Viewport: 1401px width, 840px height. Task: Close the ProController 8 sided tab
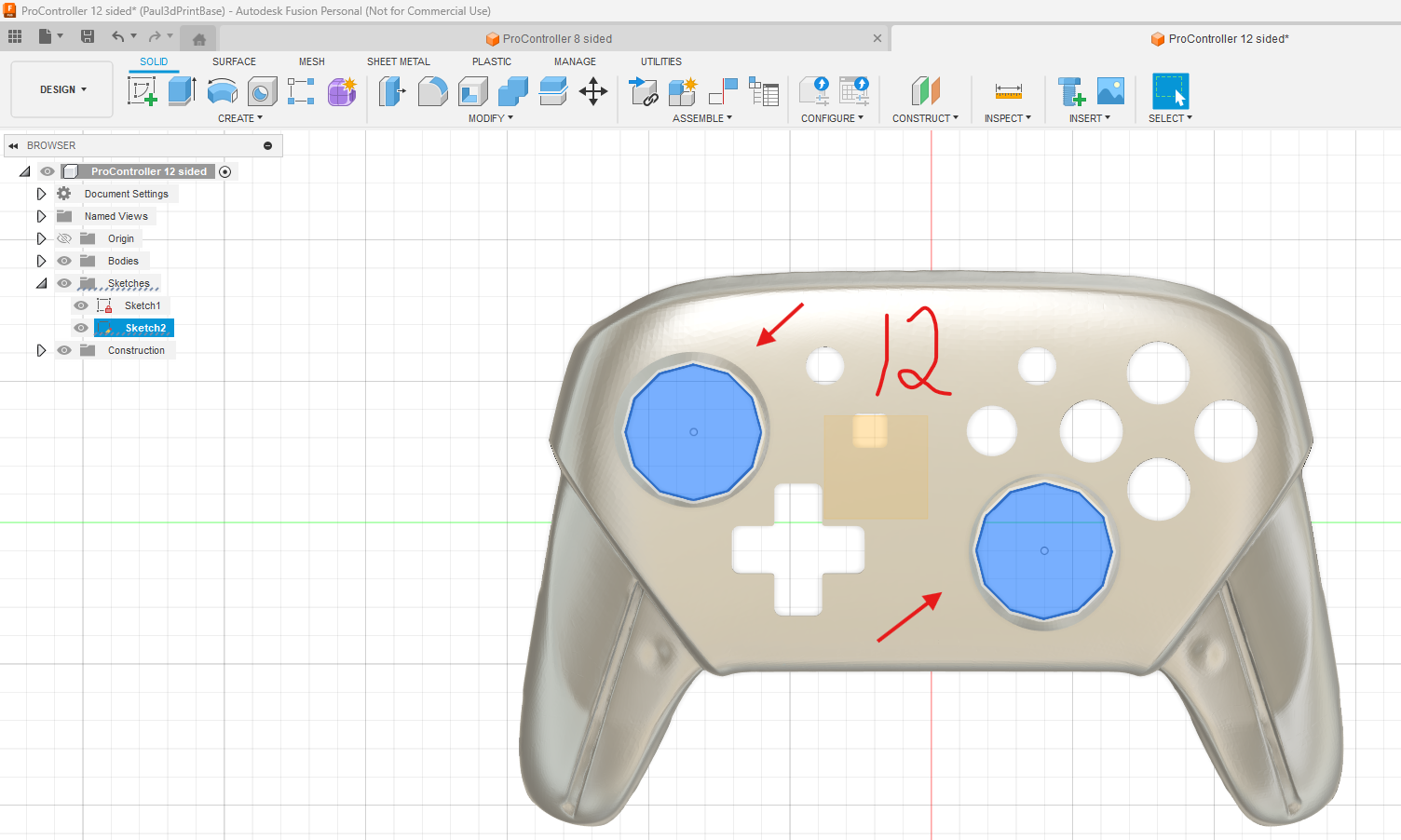click(x=877, y=38)
